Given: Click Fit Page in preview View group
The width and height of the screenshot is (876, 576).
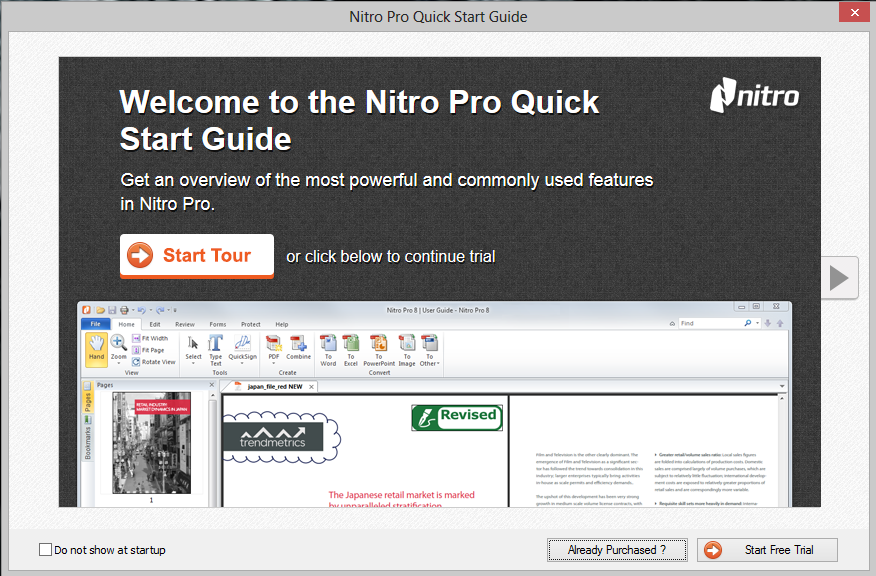Looking at the screenshot, I should [149, 350].
